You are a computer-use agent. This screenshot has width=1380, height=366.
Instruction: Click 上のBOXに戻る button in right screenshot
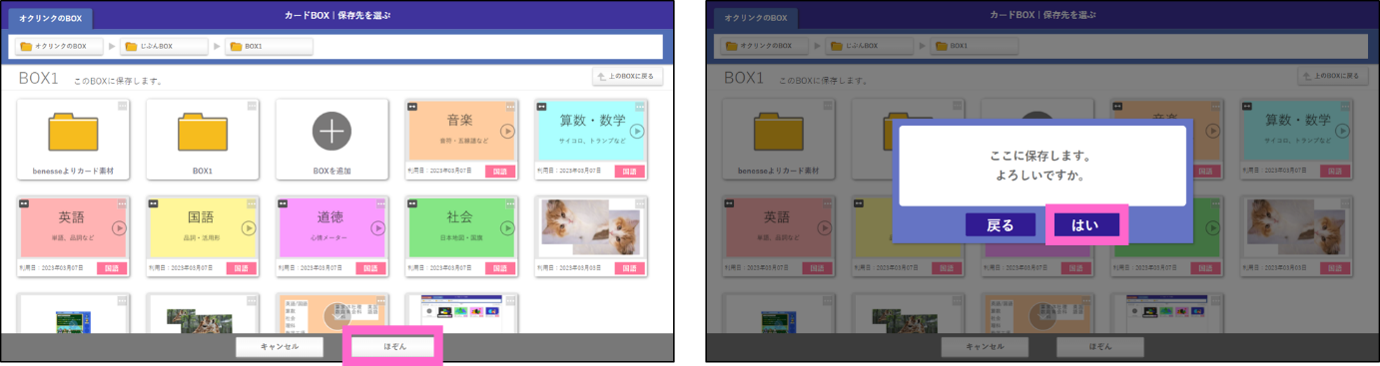tap(1333, 76)
